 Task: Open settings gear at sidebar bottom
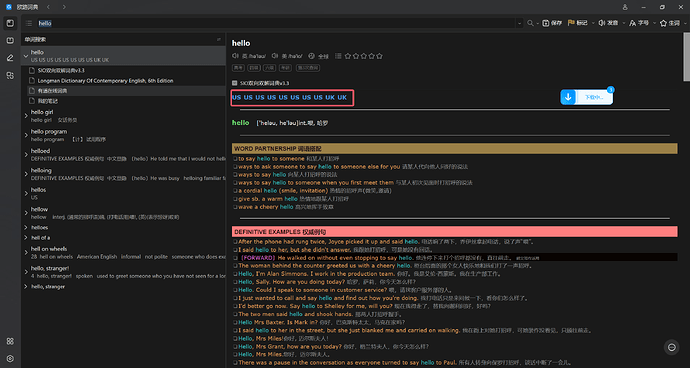point(10,359)
